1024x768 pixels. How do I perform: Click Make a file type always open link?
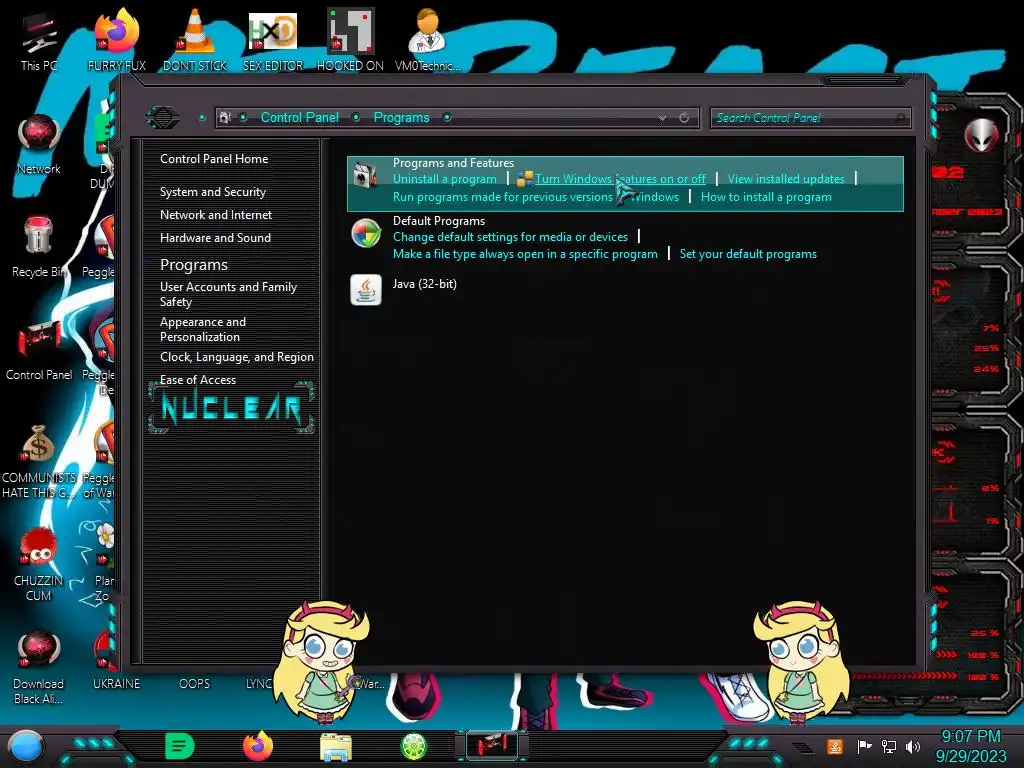[525, 254]
